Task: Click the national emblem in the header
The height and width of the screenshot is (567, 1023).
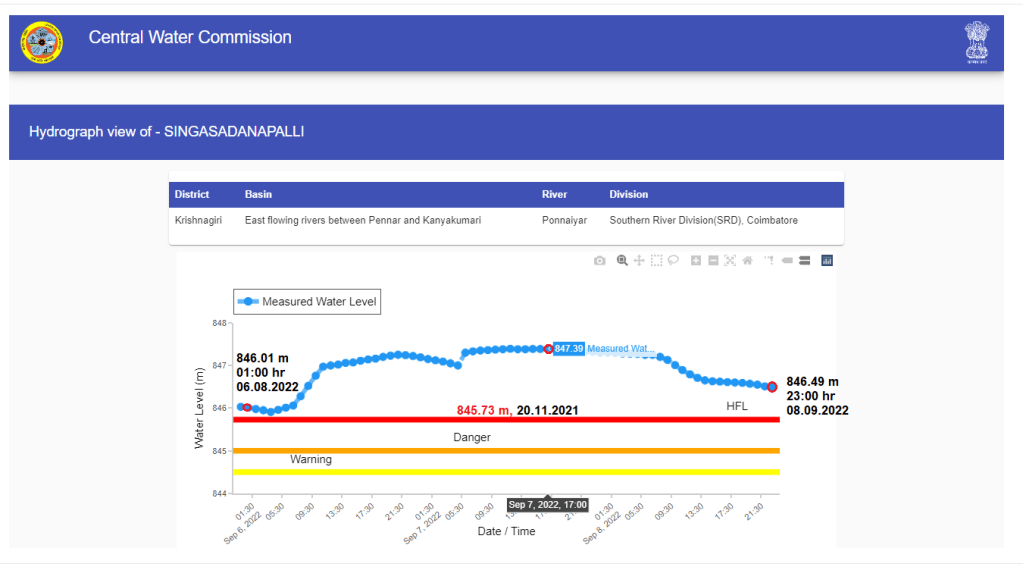Action: click(977, 42)
